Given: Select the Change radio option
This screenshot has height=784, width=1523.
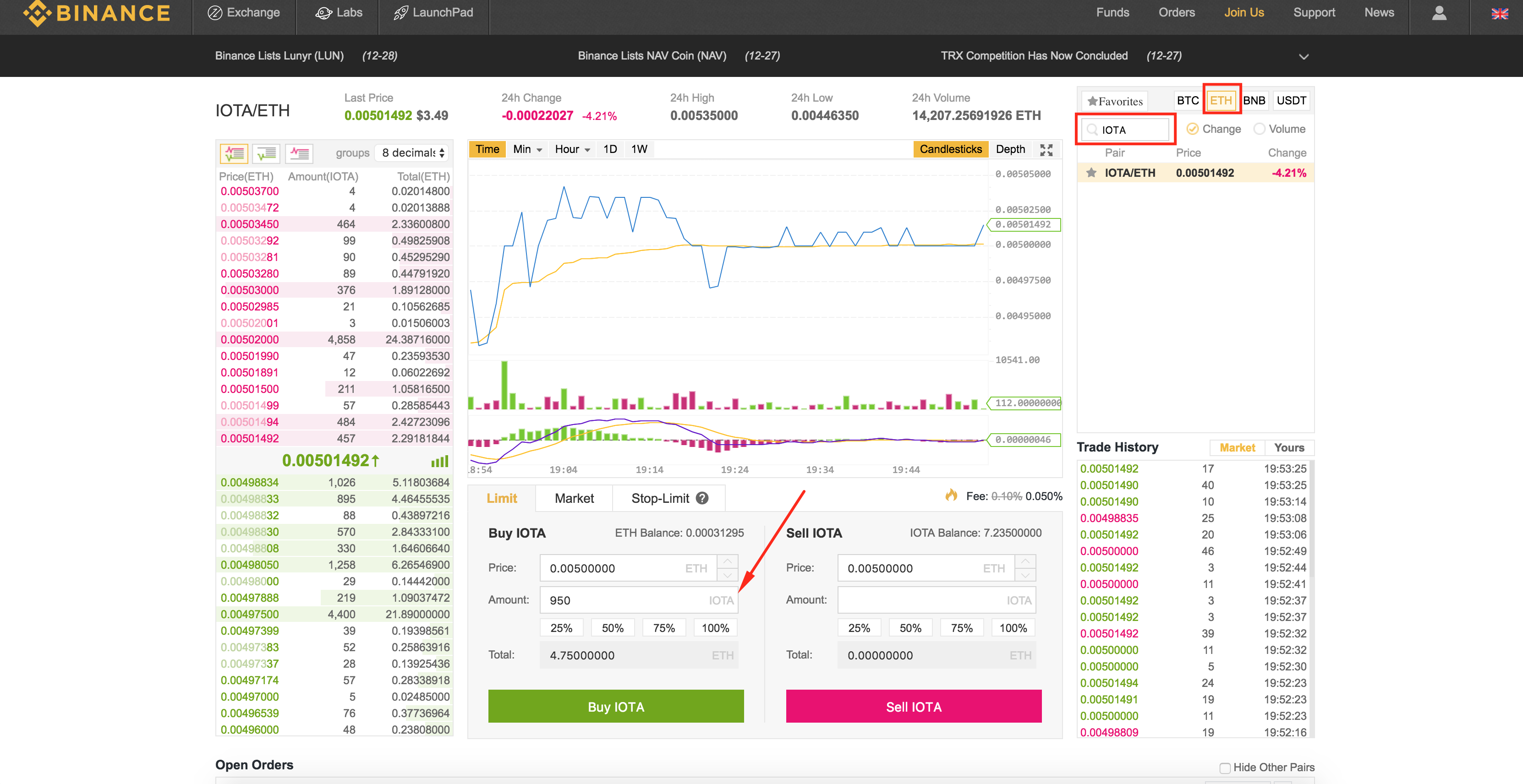Looking at the screenshot, I should [1193, 129].
